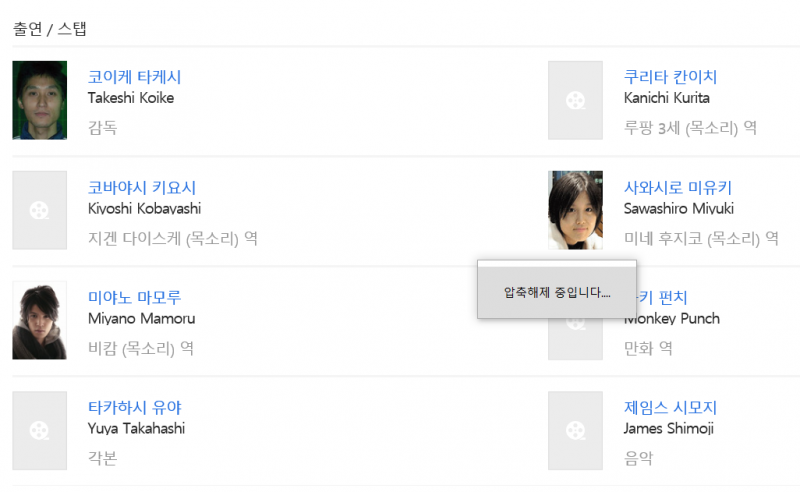Click the 압축해제 중입니다 popup message
Image resolution: width=800 pixels, height=492 pixels.
click(557, 292)
